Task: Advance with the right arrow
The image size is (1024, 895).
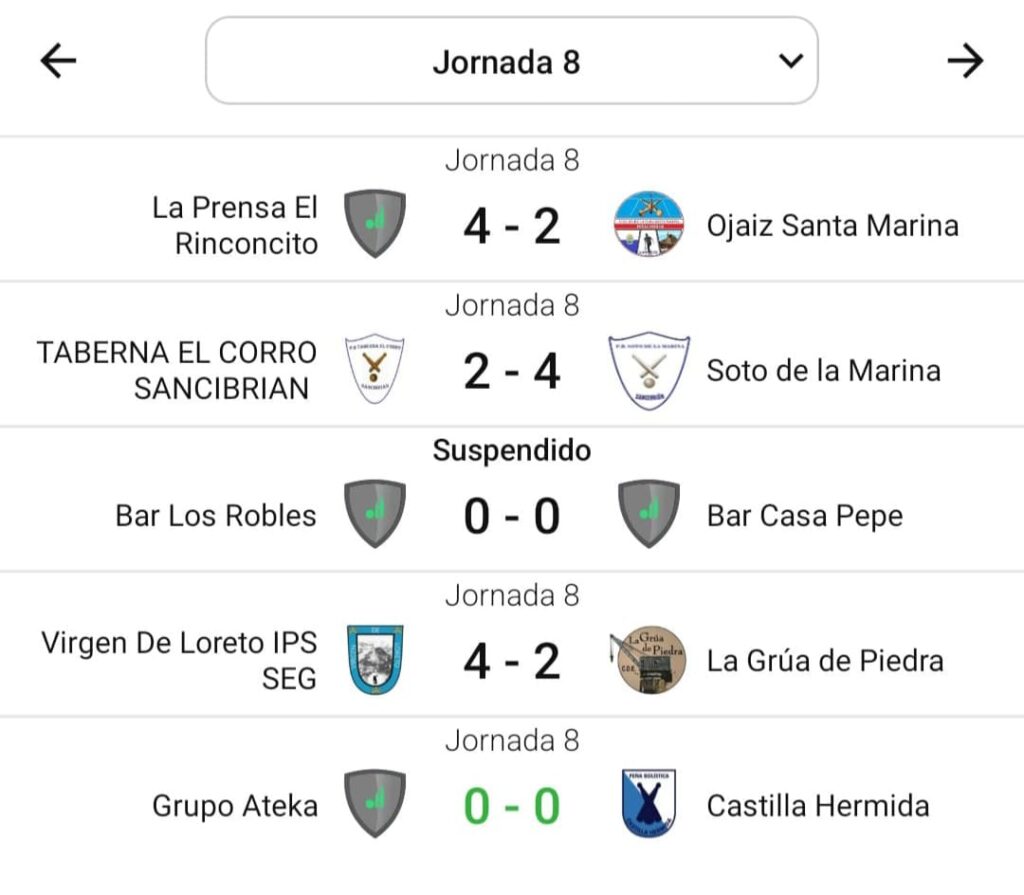Action: (x=965, y=61)
